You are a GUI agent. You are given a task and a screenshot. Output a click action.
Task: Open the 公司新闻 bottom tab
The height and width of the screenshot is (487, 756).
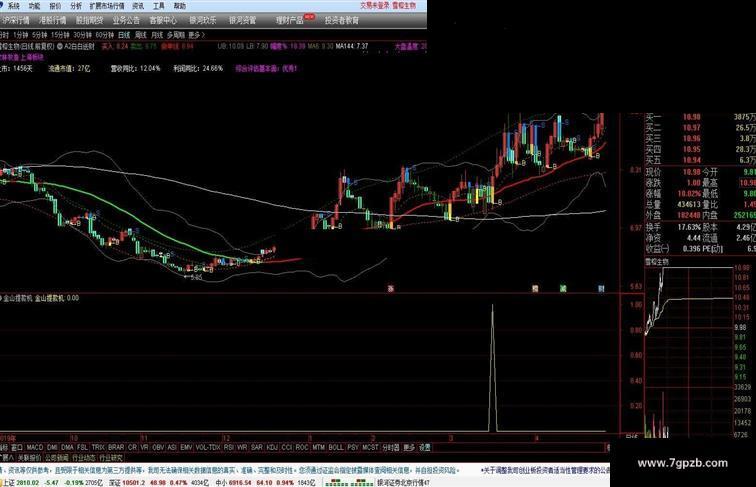coord(57,458)
